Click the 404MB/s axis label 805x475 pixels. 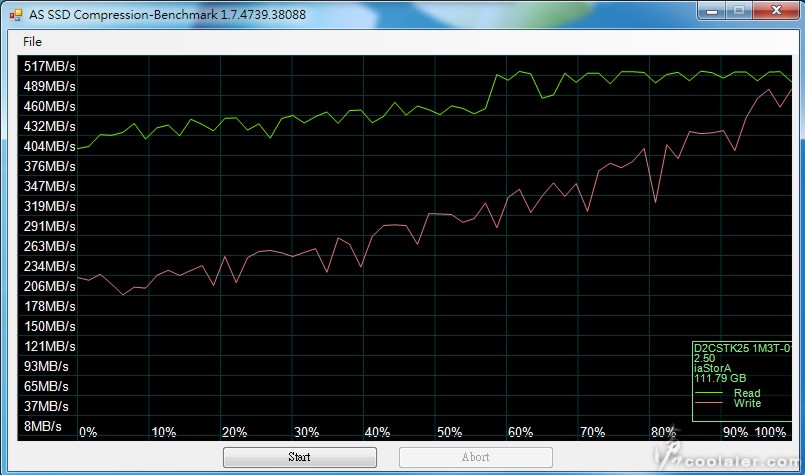[49, 146]
